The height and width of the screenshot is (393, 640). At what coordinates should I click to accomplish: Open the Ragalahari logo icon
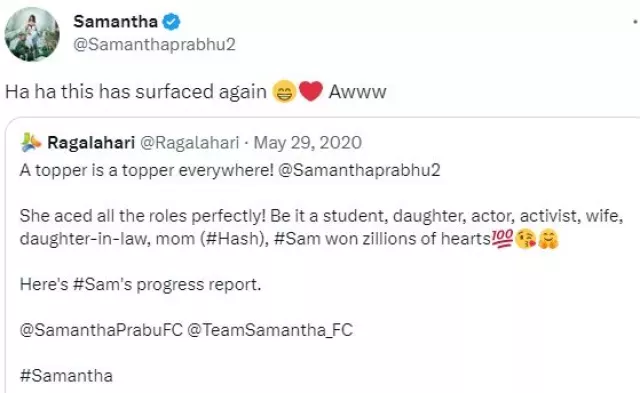point(31,143)
